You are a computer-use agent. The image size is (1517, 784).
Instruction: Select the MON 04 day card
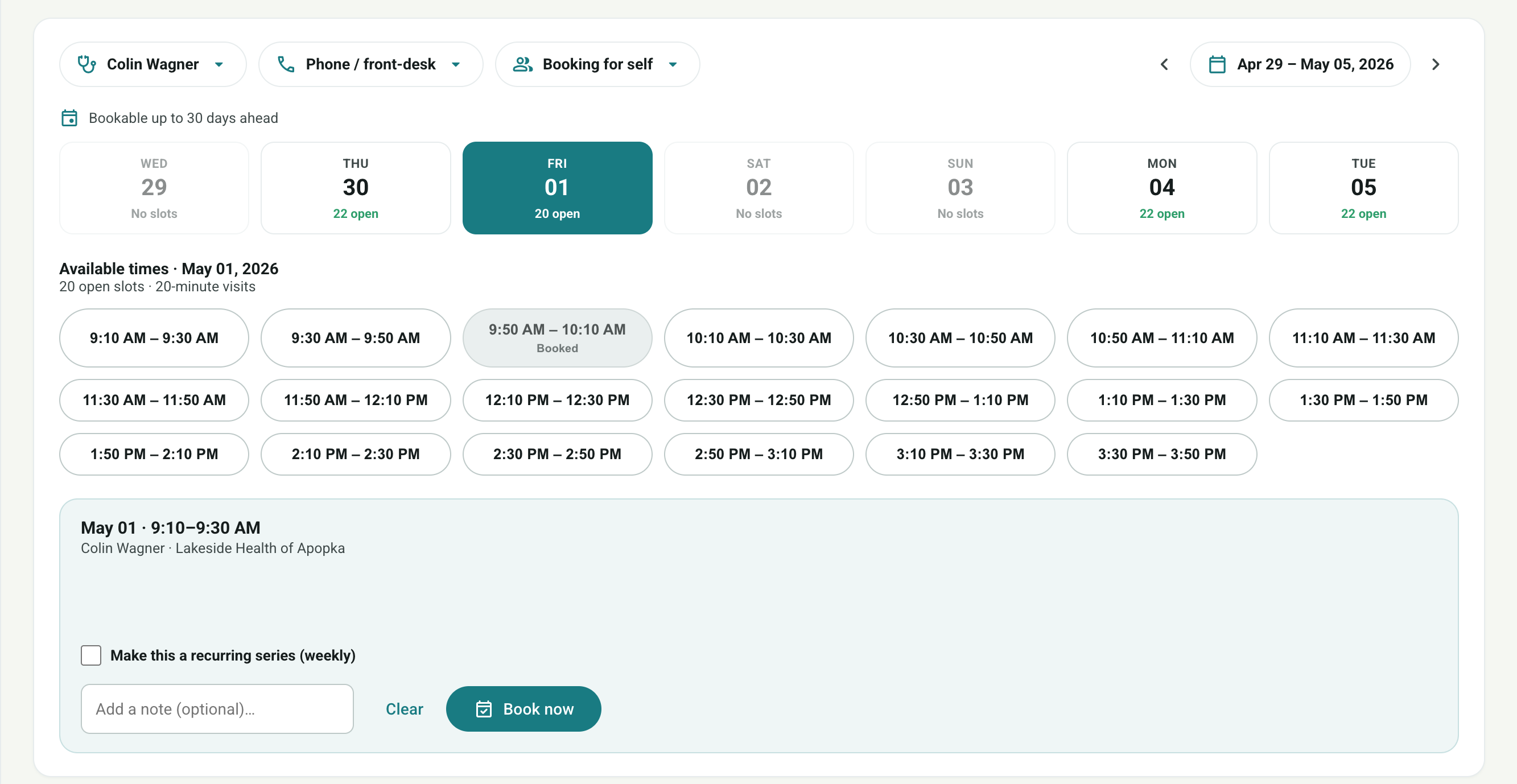(1161, 188)
